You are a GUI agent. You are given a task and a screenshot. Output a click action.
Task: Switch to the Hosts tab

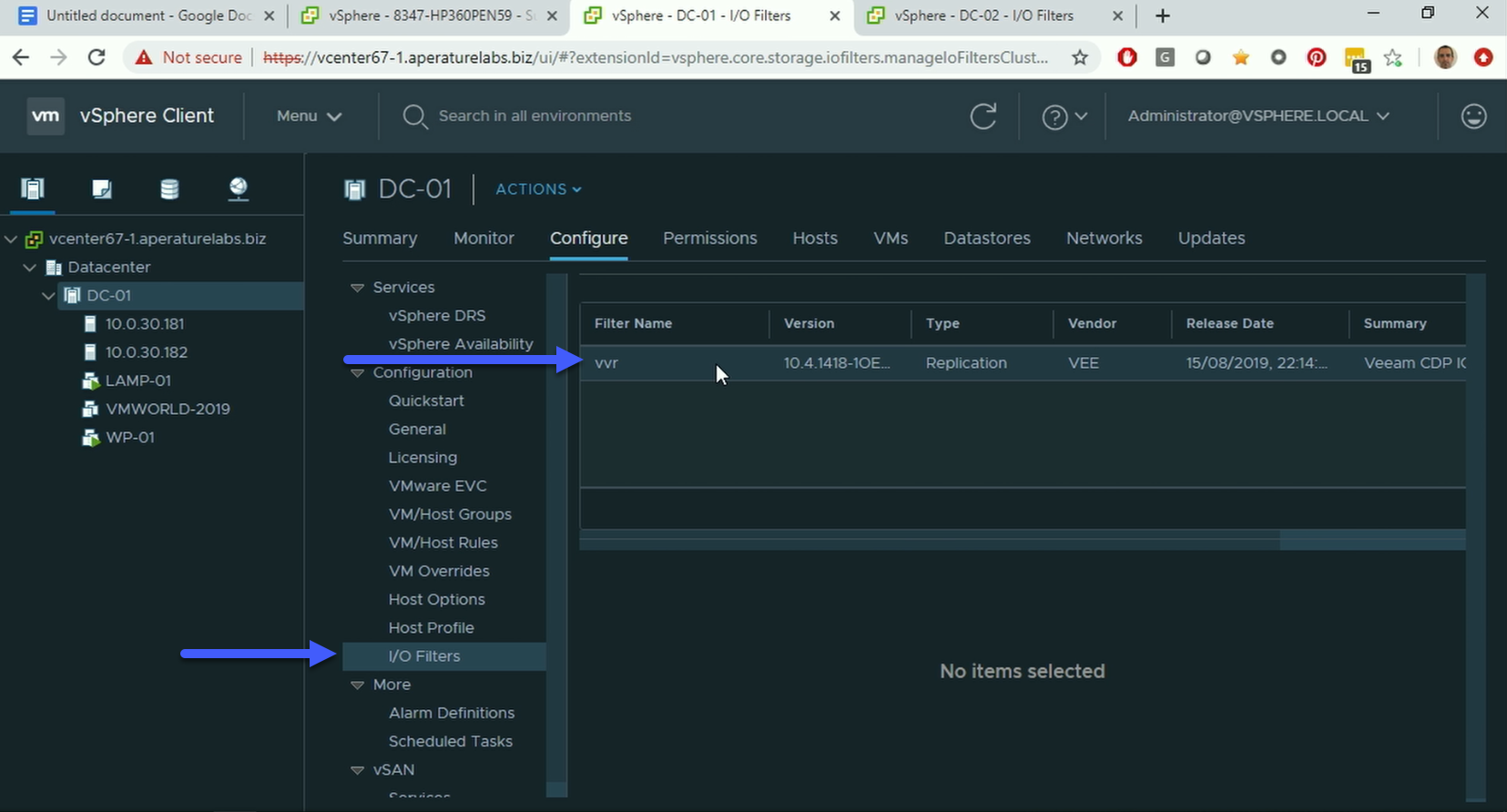pos(815,238)
